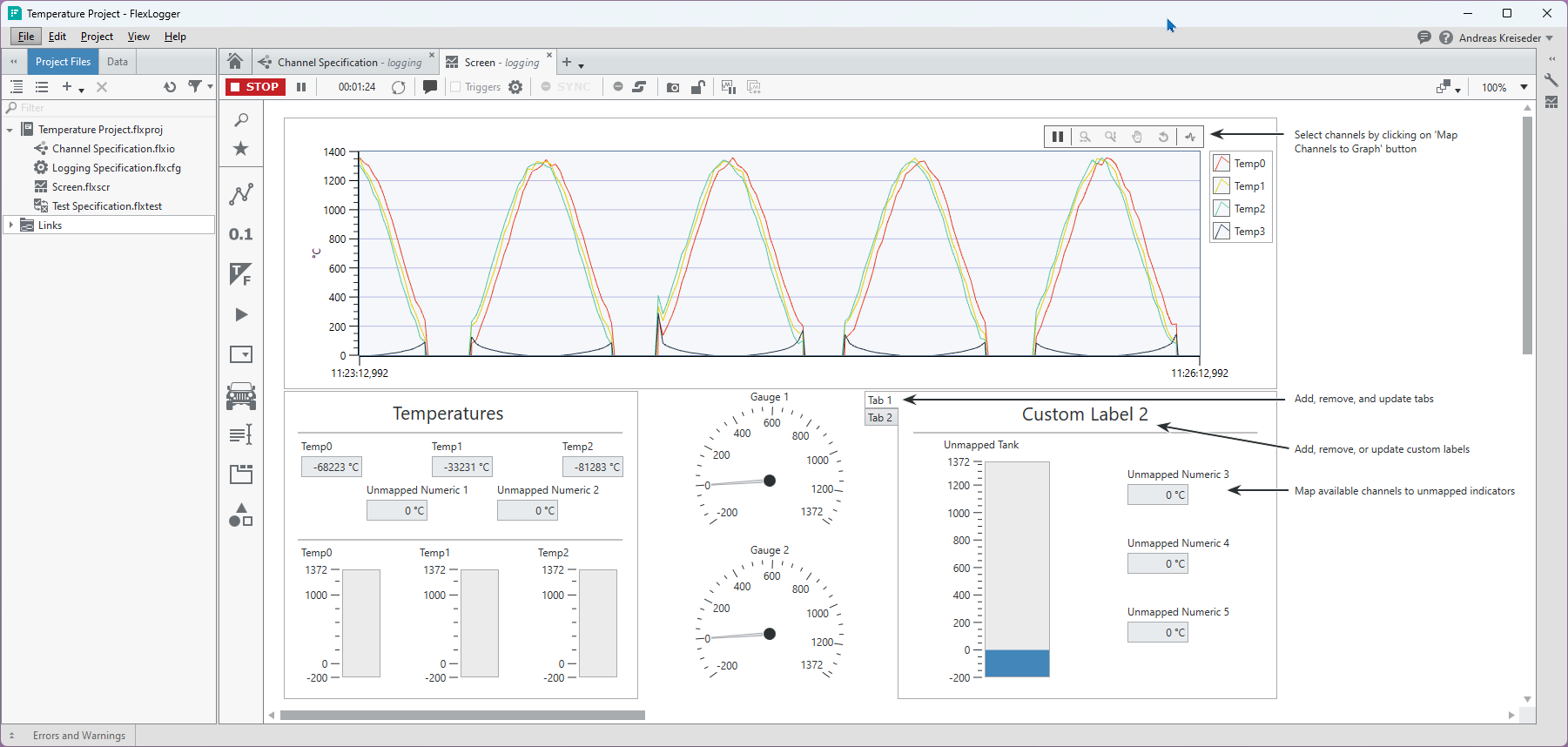Collapse the Temperature Project.flxproj node
This screenshot has height=747, width=1568.
click(10, 130)
